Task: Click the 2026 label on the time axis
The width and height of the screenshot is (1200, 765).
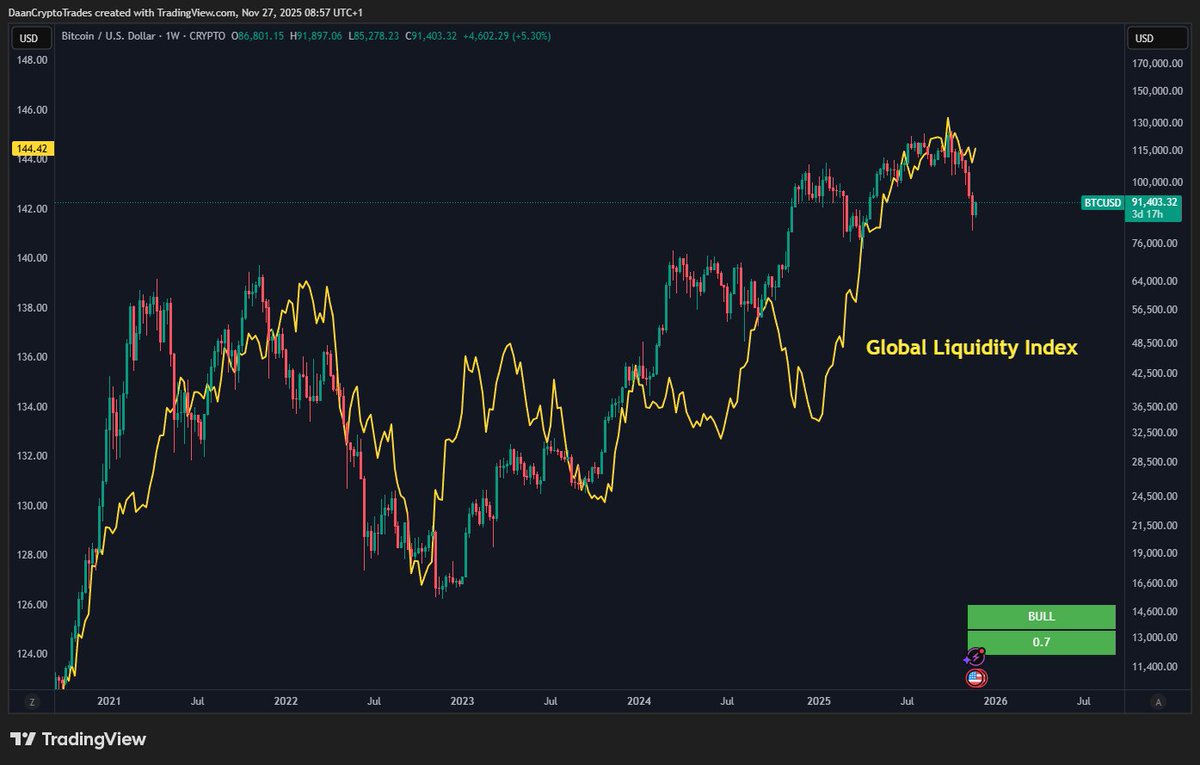Action: tap(994, 702)
